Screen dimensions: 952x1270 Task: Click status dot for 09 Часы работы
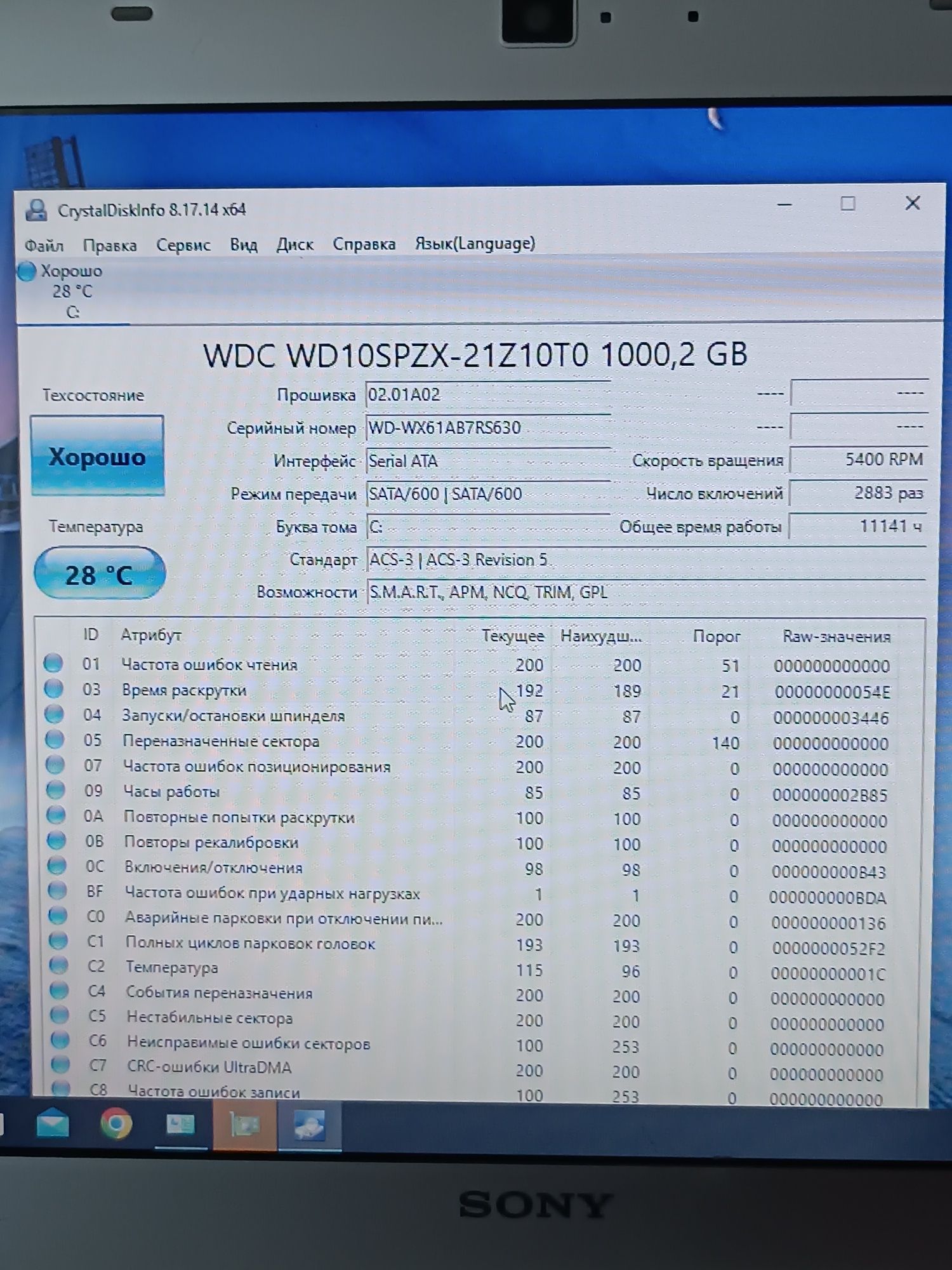(x=56, y=790)
